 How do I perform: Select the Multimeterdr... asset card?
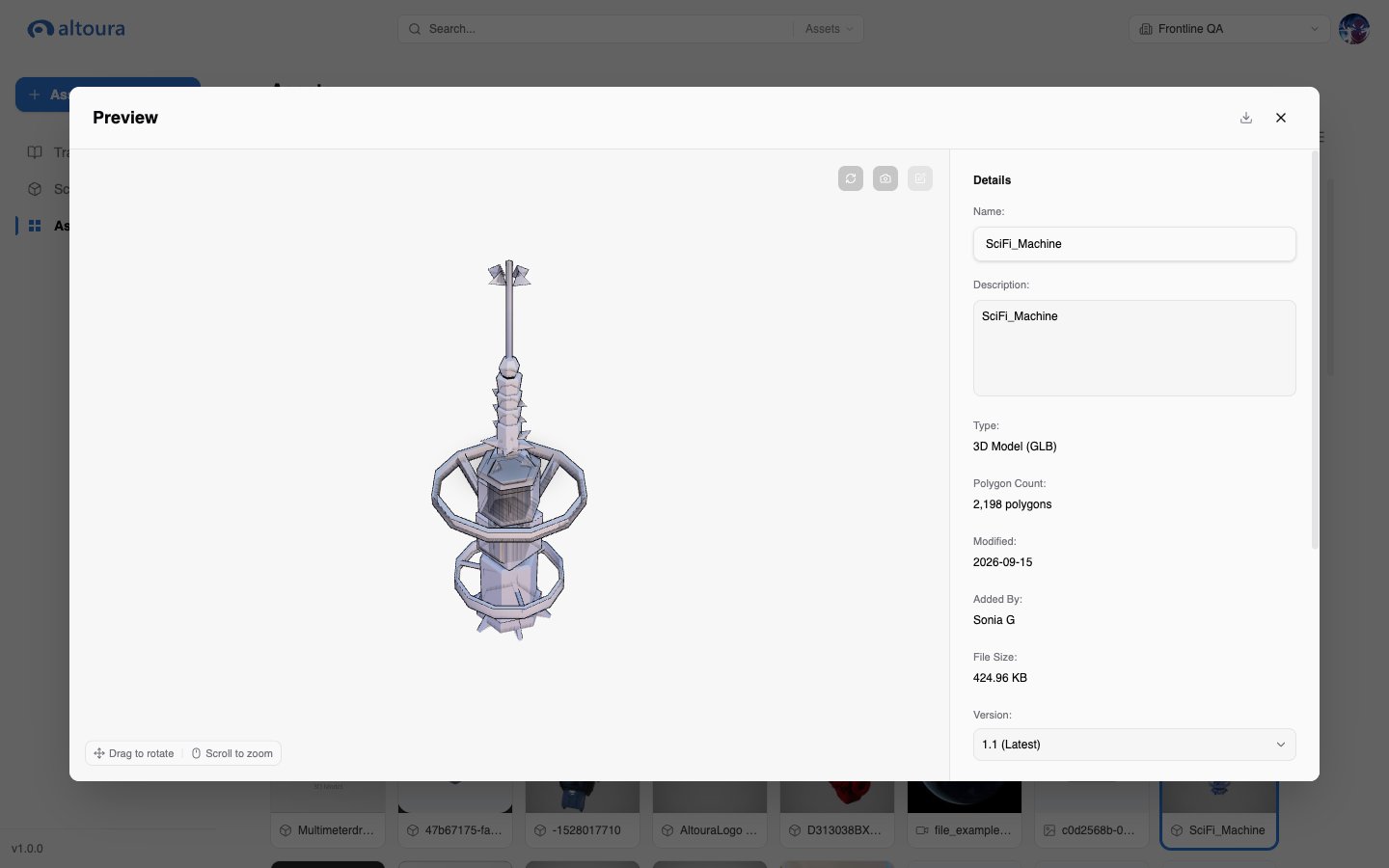pos(328,815)
